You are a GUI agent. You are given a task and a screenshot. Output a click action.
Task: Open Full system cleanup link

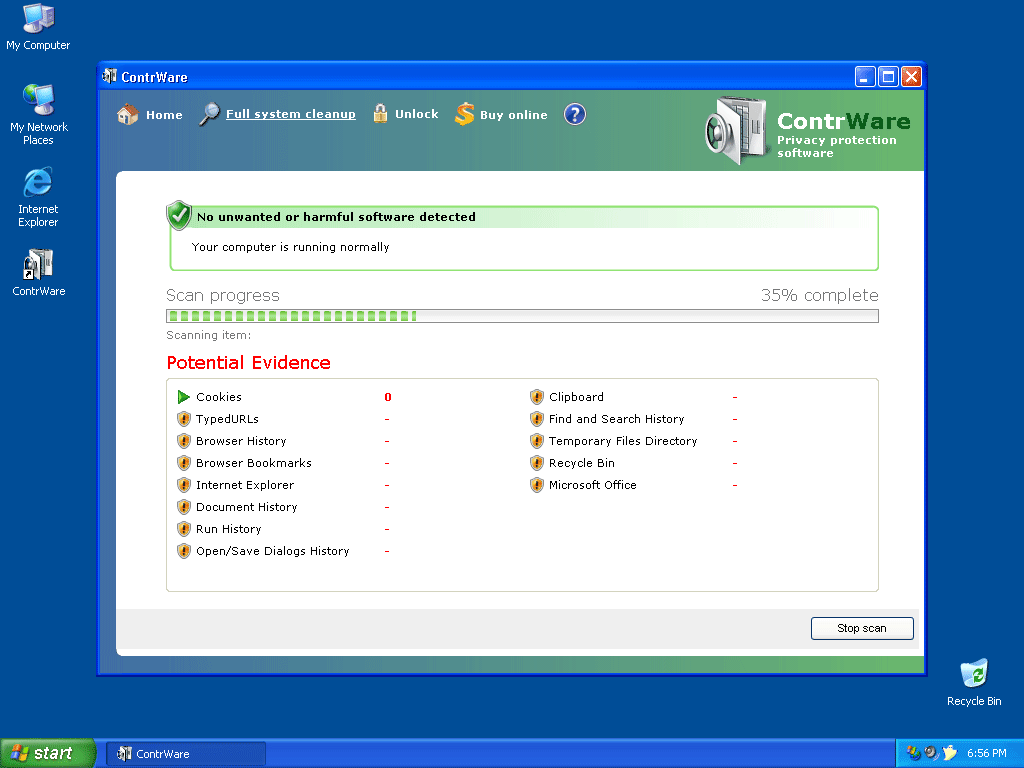point(290,114)
